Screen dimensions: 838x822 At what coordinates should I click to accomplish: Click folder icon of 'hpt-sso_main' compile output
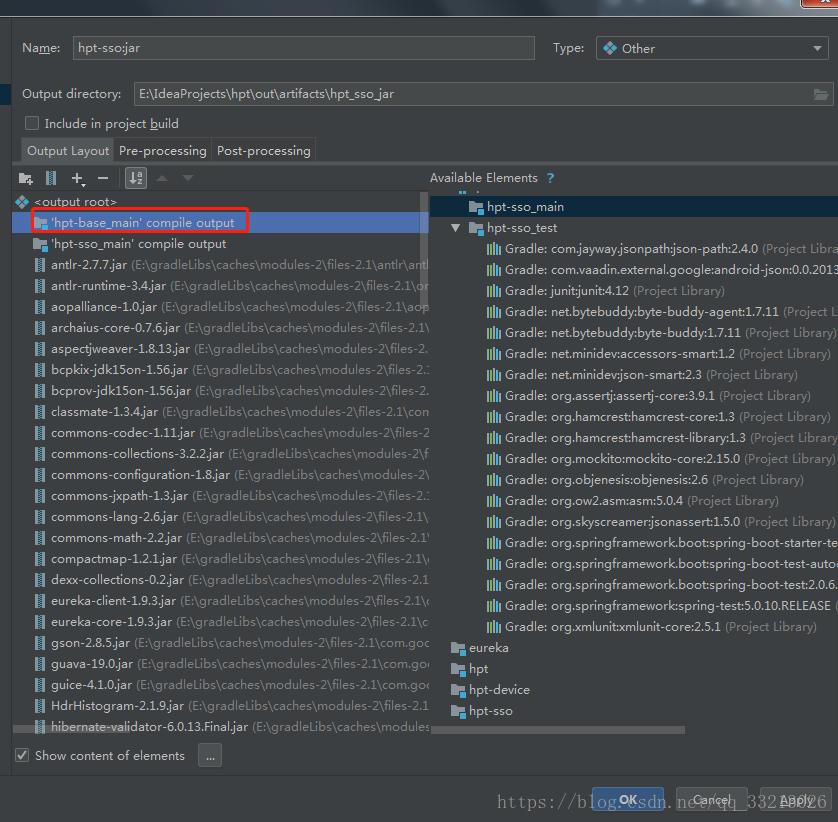40,244
